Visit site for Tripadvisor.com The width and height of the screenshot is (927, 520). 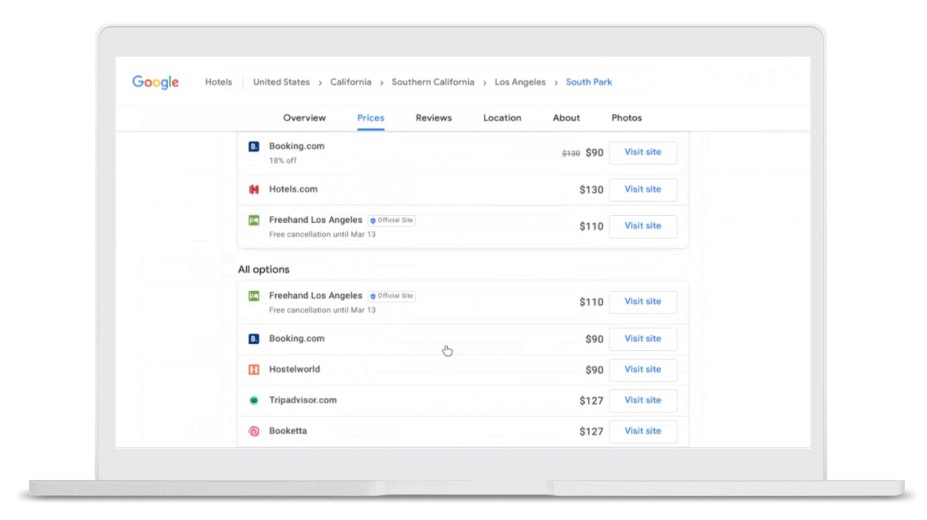click(643, 401)
